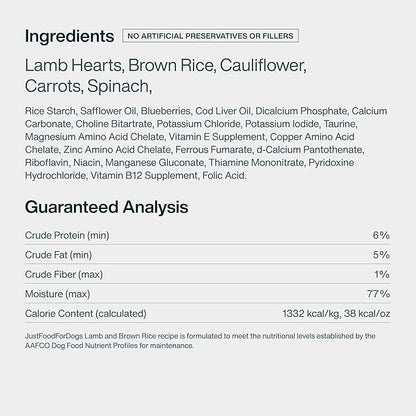Click the Folic Acid text
Viewport: 416px width, 416px height.
[224, 175]
